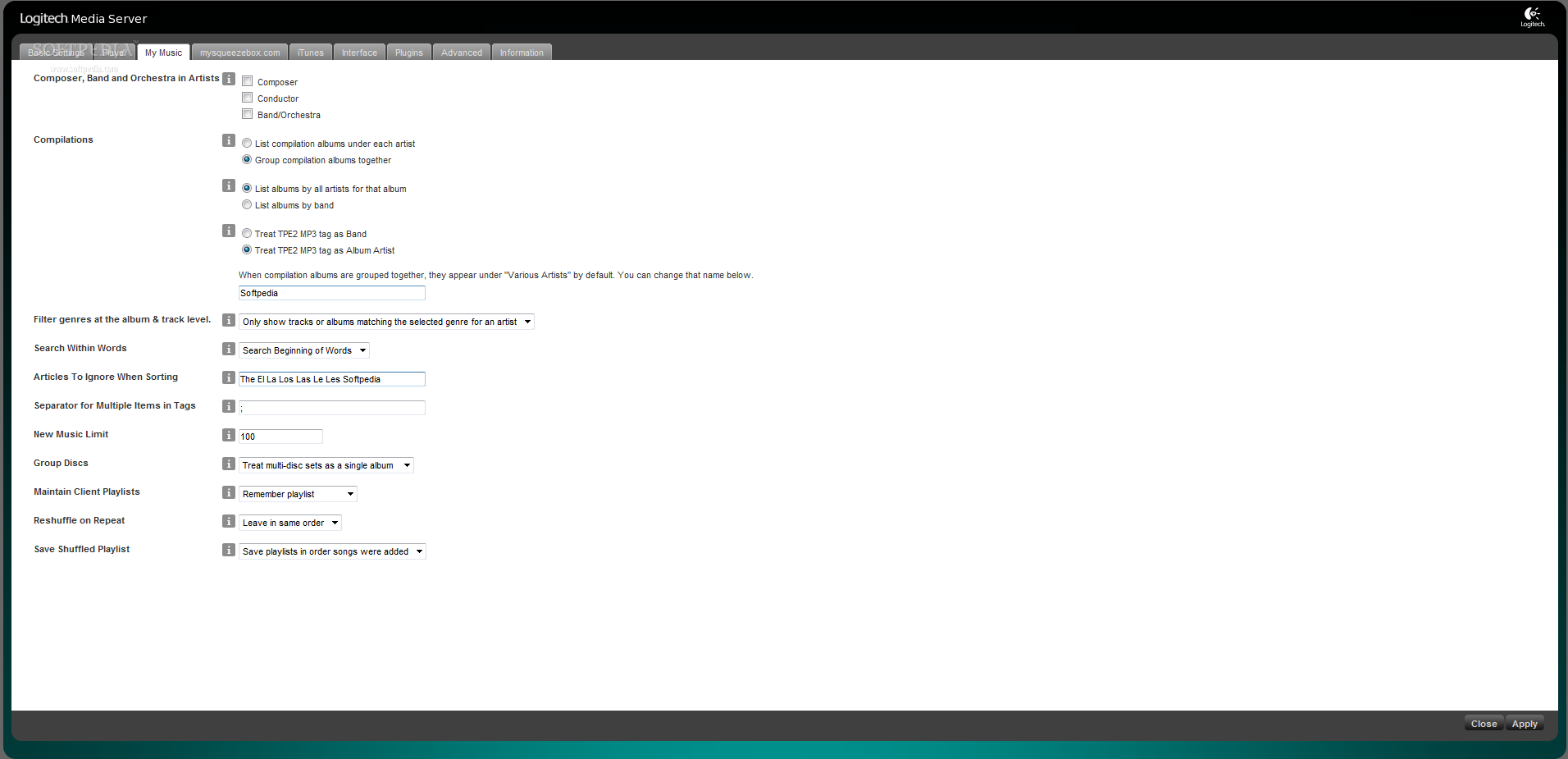Open Group Discs multi-disc dropdown
Viewport: 1568px width, 759px height.
326,465
